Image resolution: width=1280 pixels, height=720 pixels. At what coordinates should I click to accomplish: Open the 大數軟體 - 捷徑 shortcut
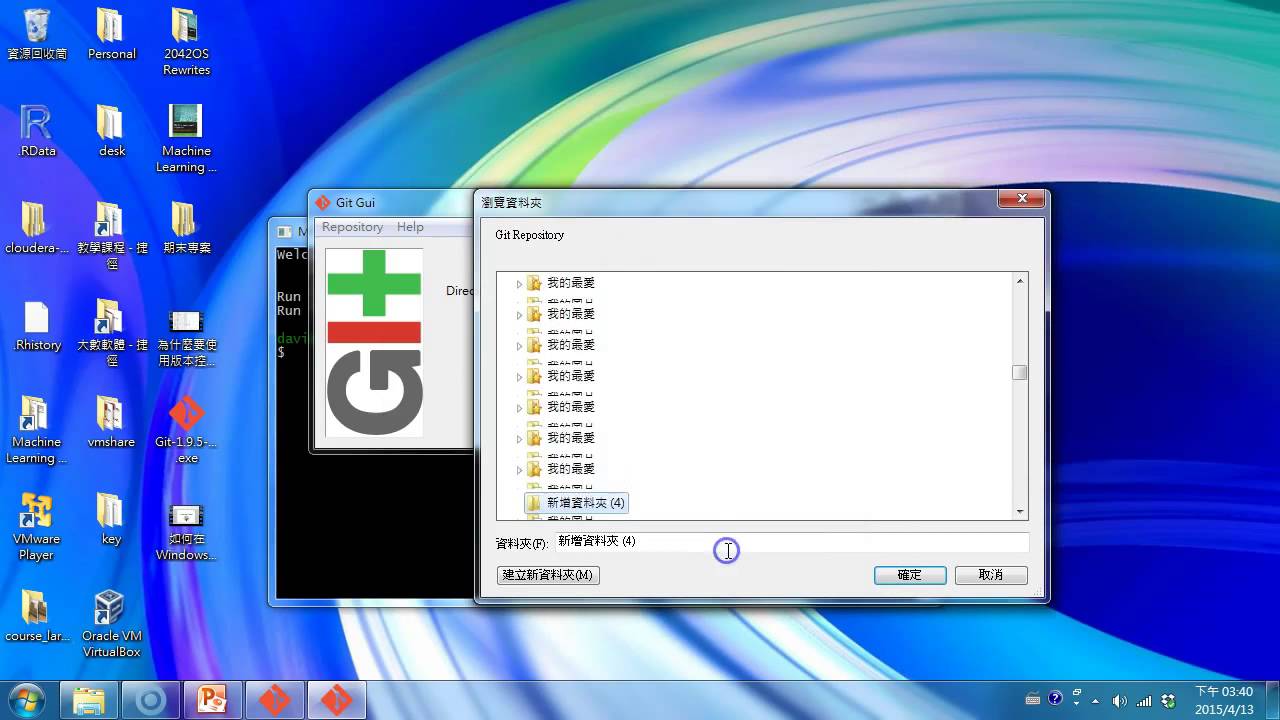point(111,332)
